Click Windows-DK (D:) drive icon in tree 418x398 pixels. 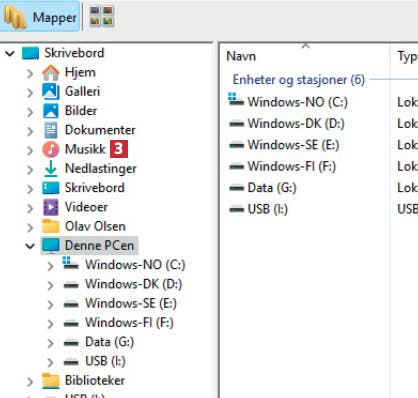[71, 285]
